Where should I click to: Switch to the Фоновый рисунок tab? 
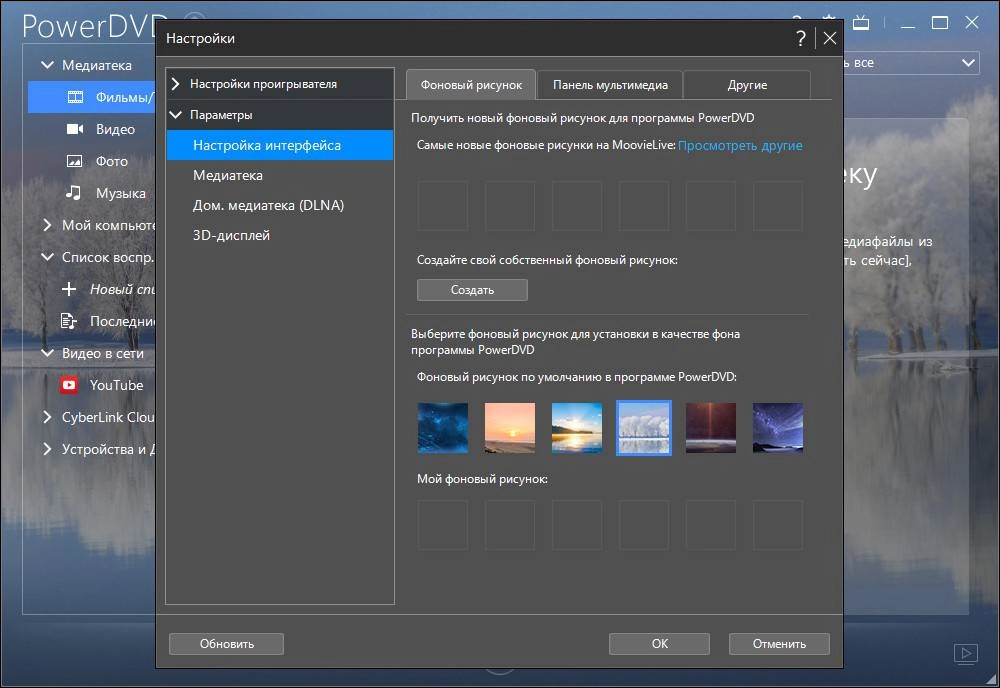(x=471, y=85)
